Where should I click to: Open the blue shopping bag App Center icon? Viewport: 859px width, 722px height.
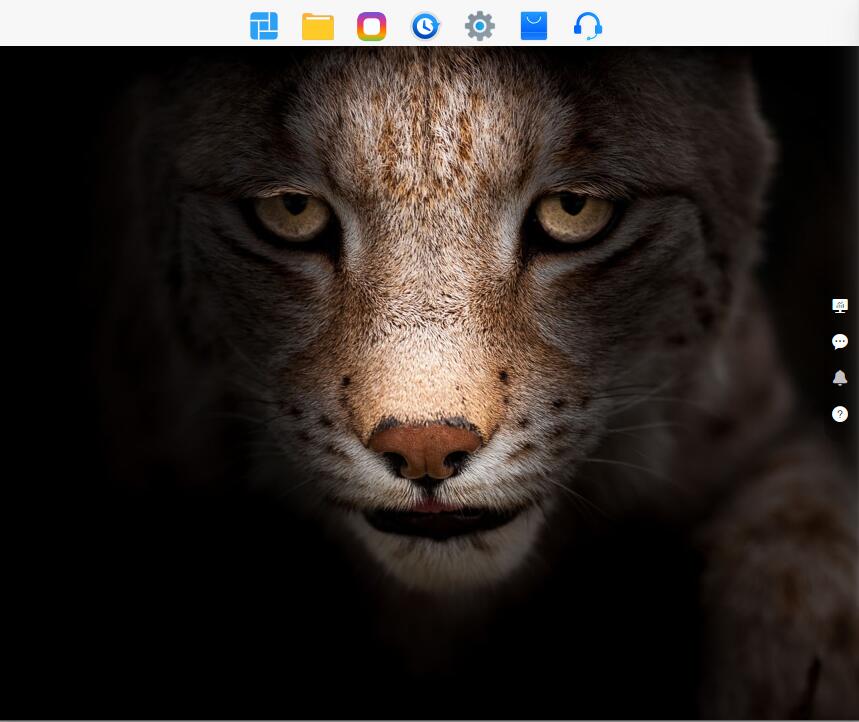point(534,26)
